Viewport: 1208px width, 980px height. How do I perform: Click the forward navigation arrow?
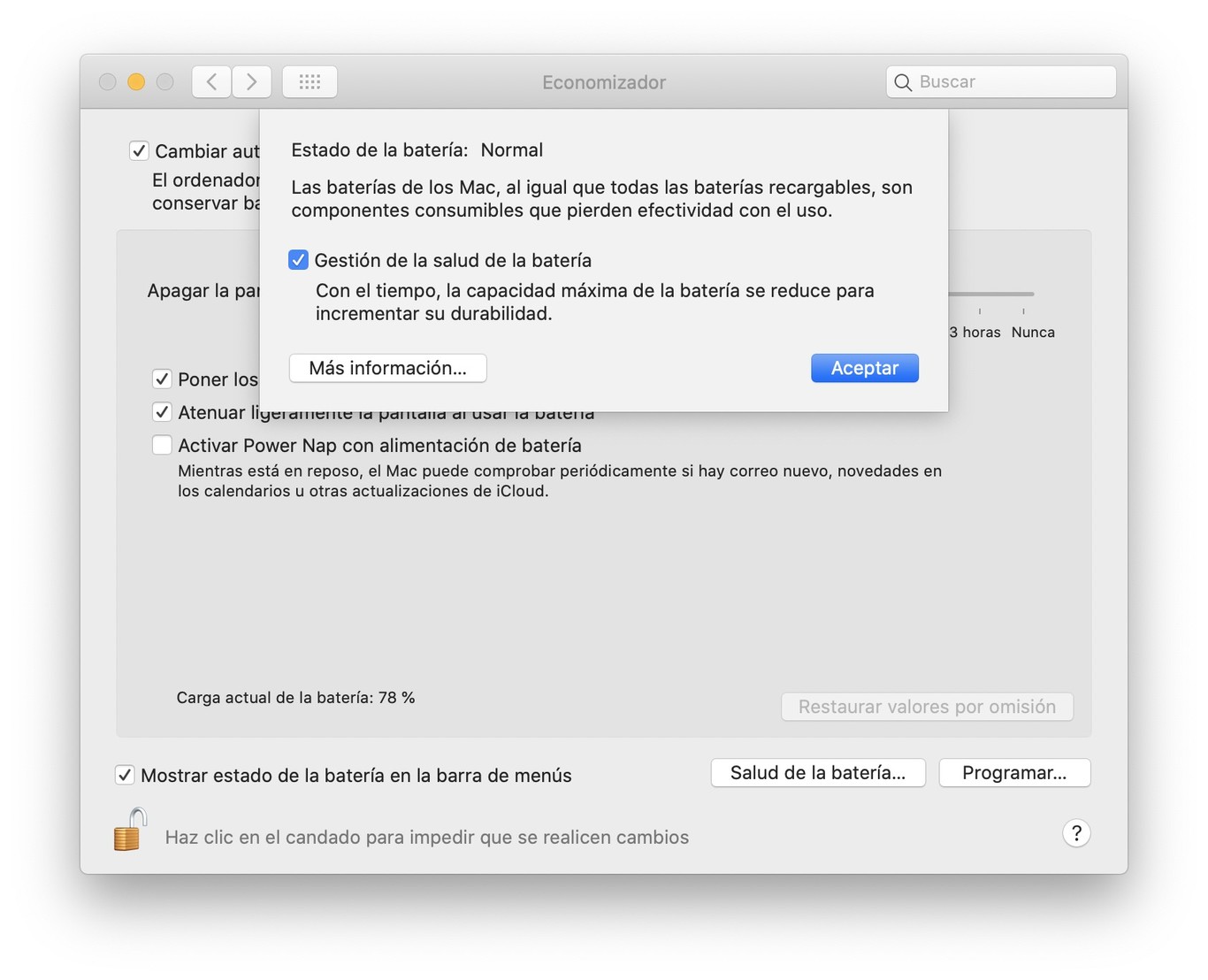pyautogui.click(x=252, y=81)
